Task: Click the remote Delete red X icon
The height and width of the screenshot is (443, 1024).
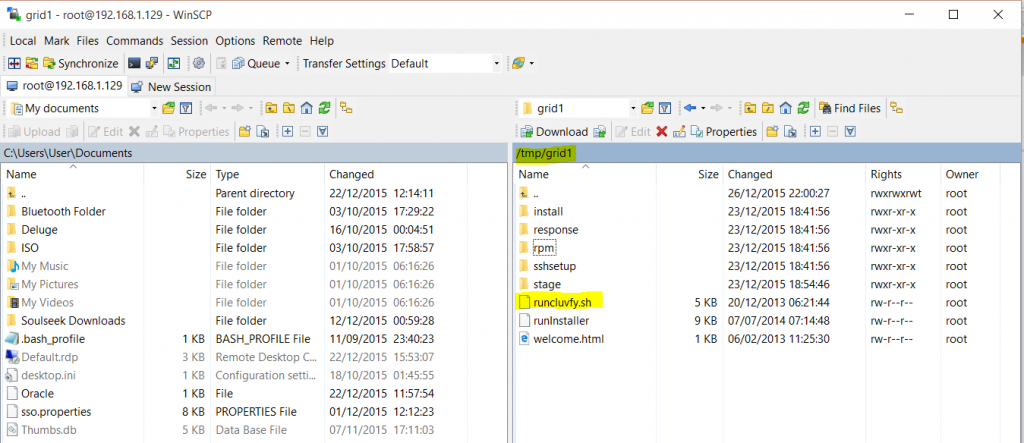Action: tap(661, 131)
